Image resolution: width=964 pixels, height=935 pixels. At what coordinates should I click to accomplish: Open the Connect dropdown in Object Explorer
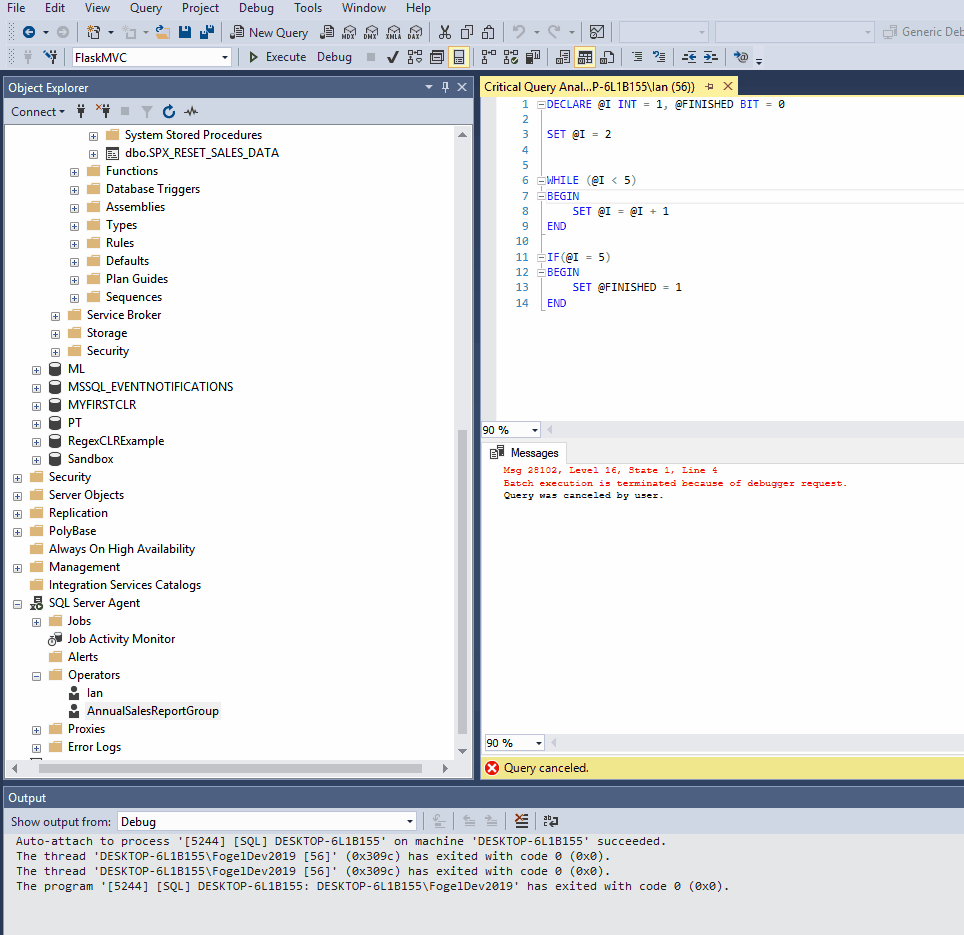[38, 112]
